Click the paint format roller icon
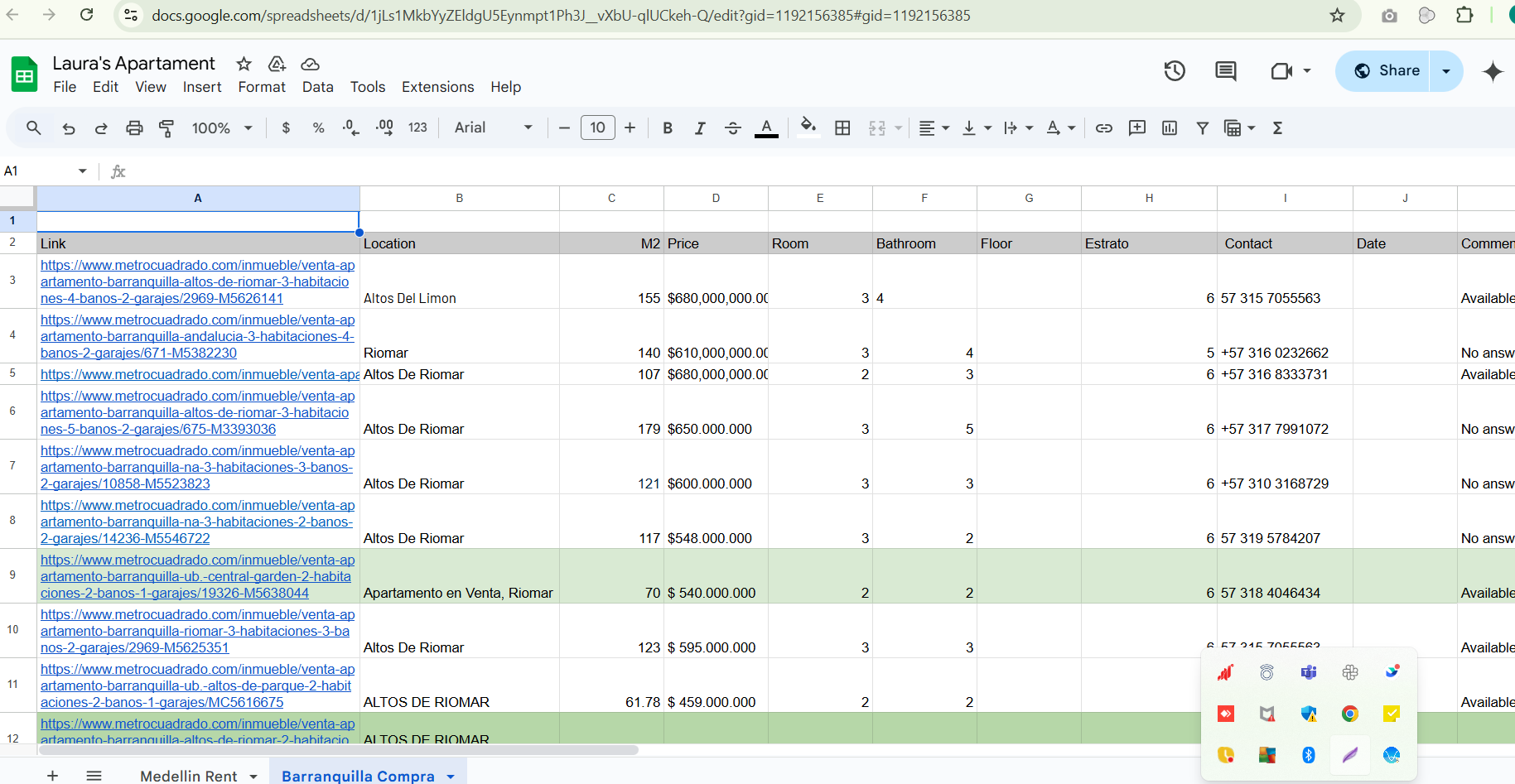The image size is (1515, 784). coord(166,128)
